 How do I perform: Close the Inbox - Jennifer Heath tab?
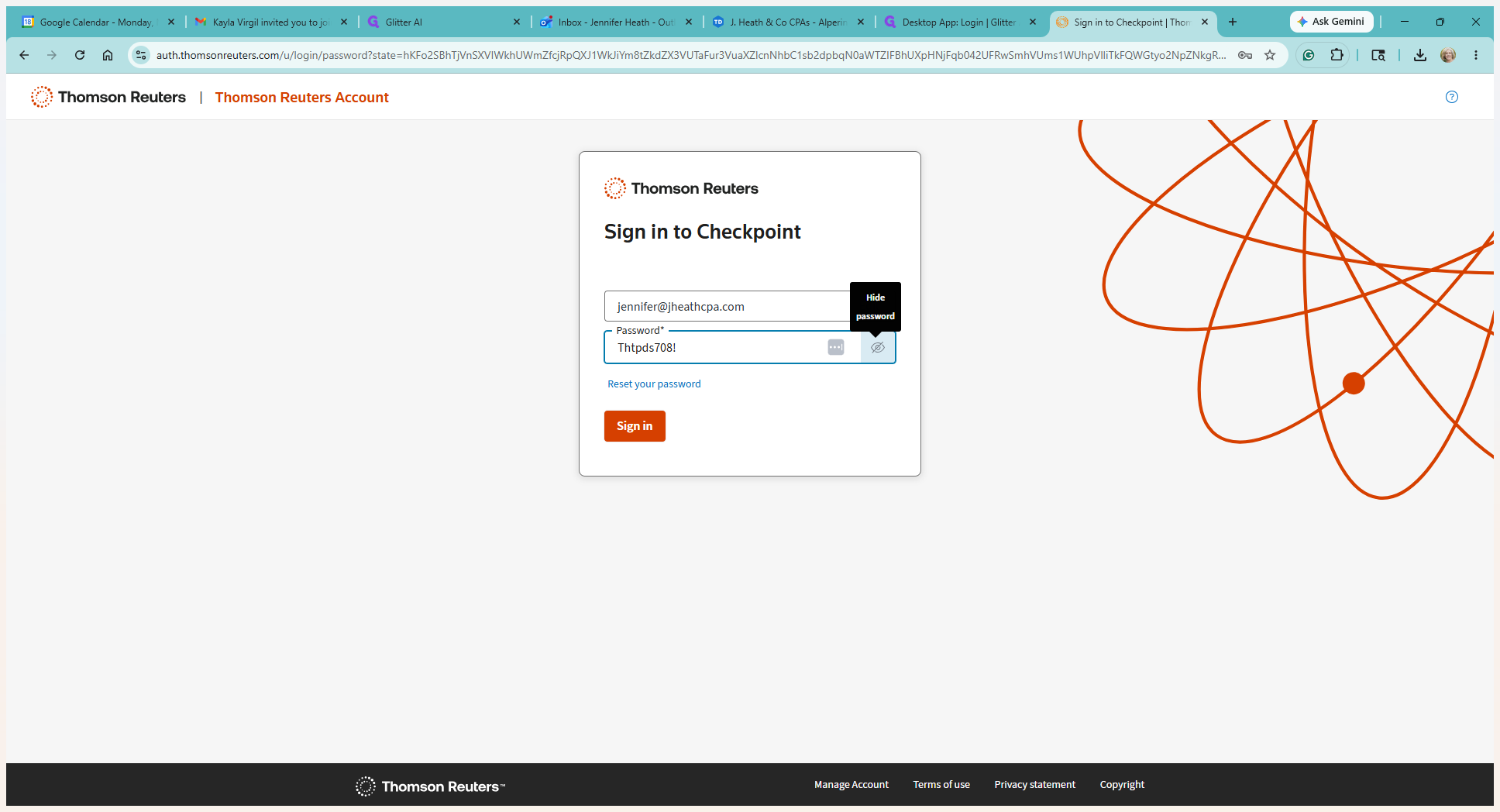point(689,22)
